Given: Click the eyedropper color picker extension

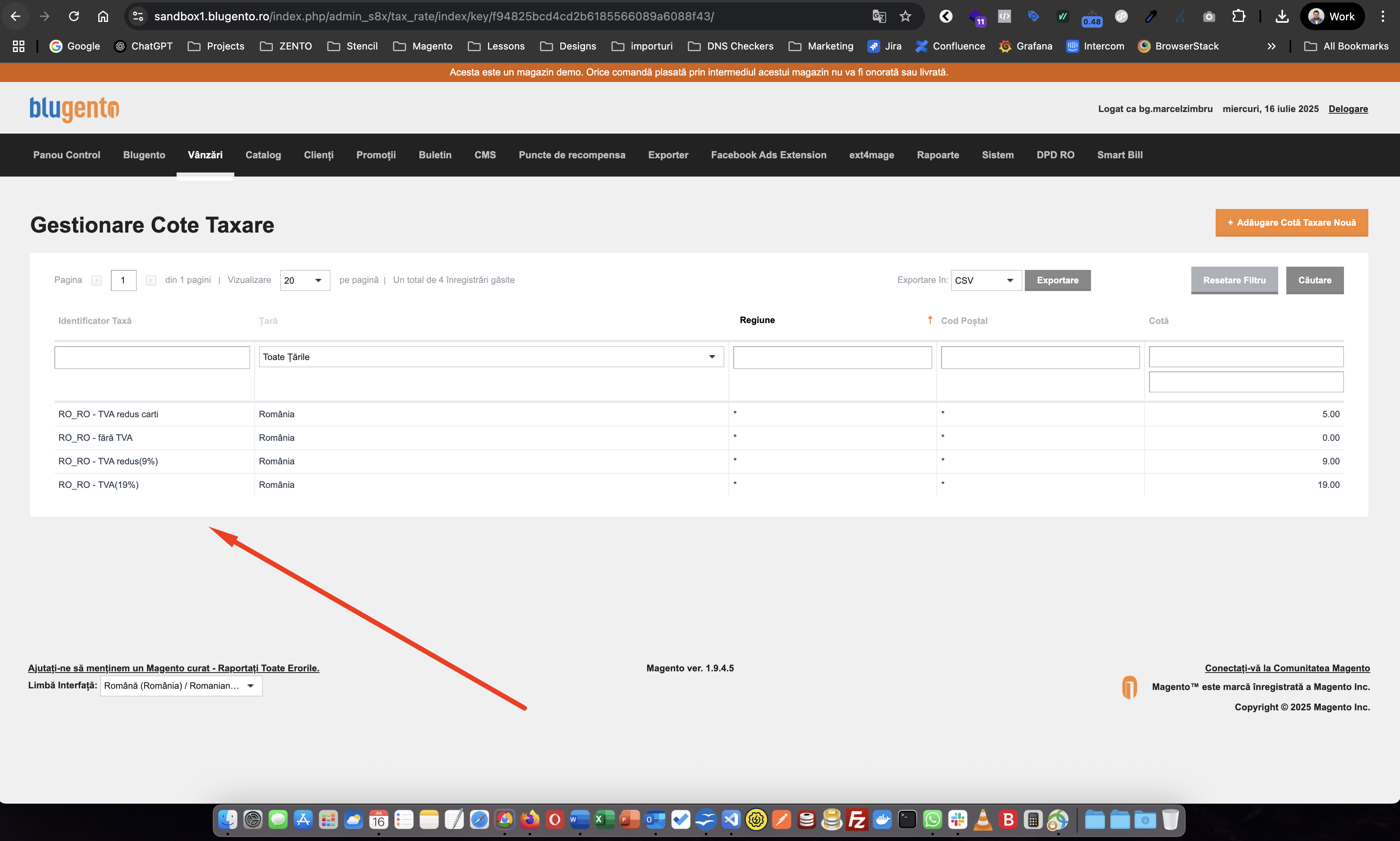Looking at the screenshot, I should pyautogui.click(x=1151, y=16).
